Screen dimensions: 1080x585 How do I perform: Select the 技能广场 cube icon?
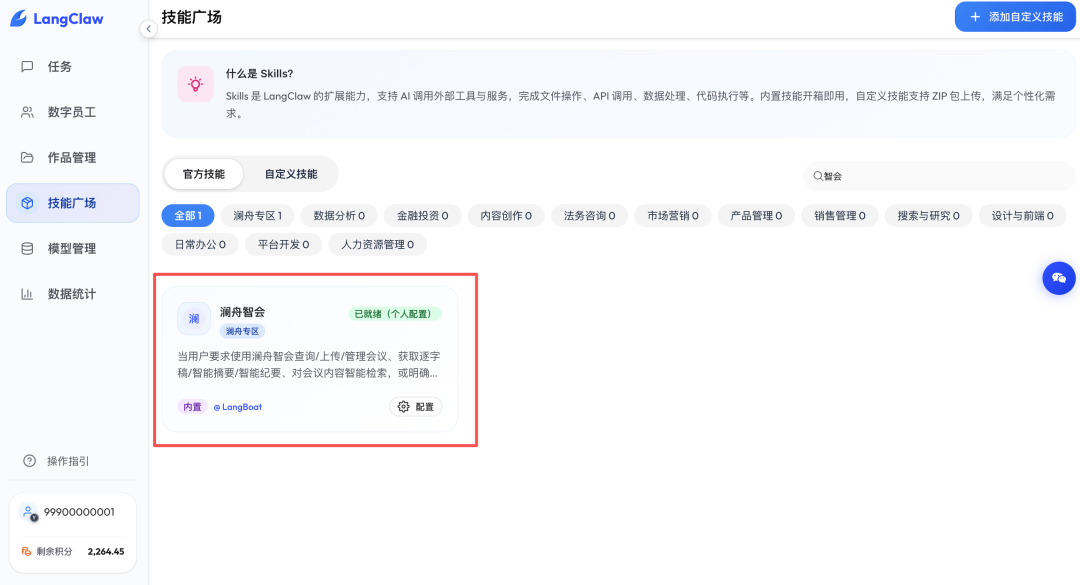(x=27, y=203)
